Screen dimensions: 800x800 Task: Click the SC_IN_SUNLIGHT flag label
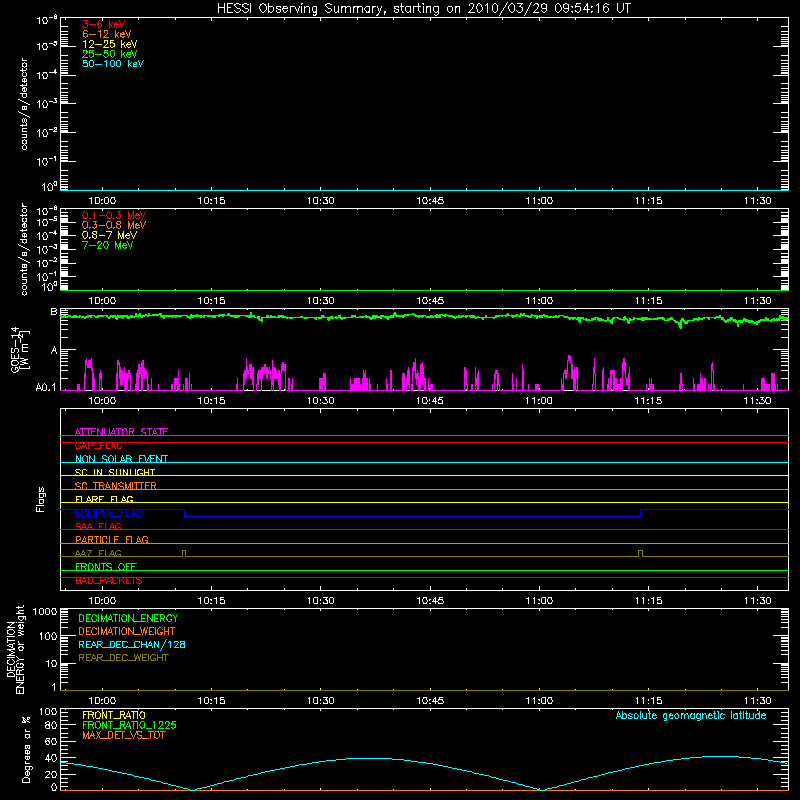115,472
